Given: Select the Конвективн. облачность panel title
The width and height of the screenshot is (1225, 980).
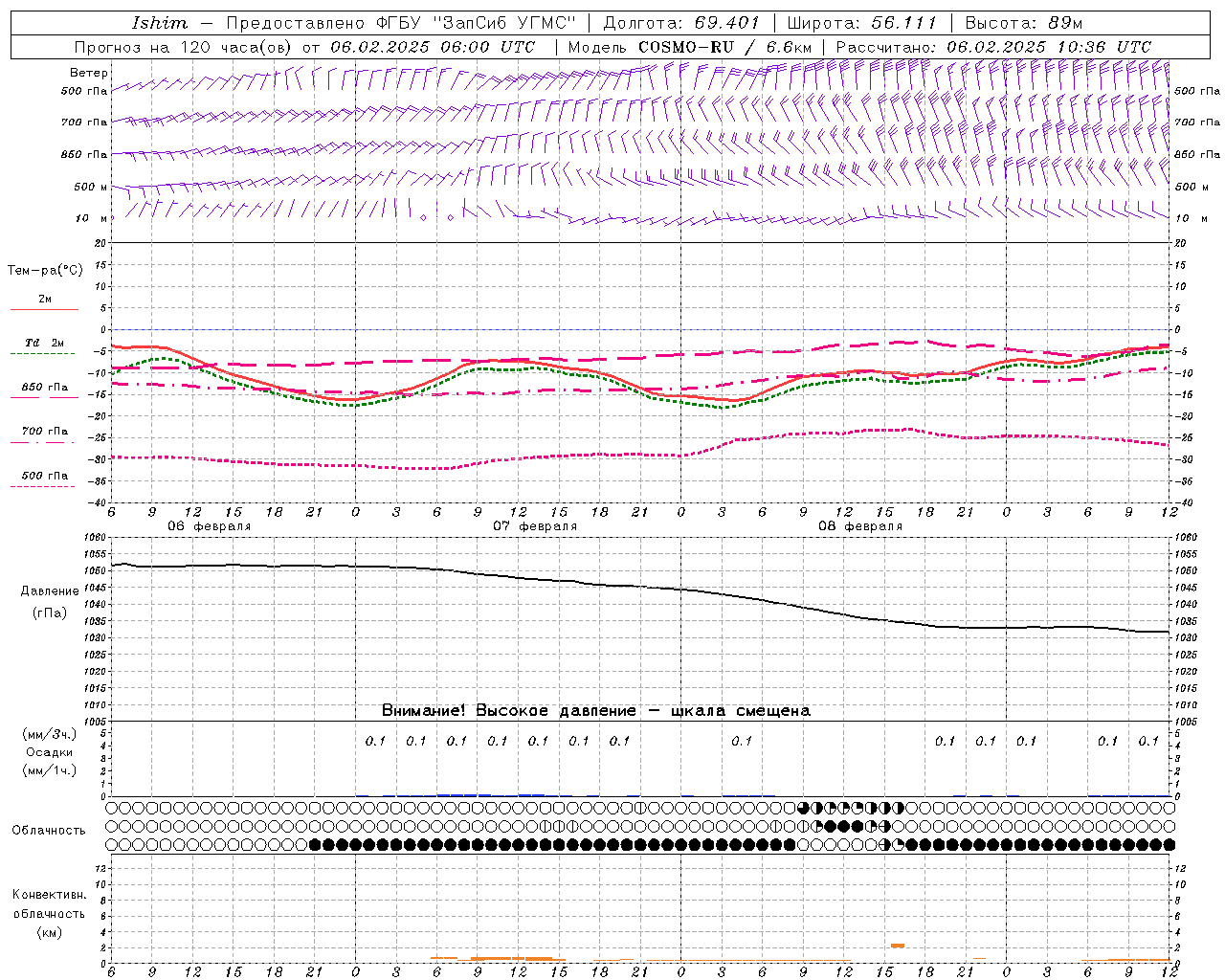Looking at the screenshot, I should pyautogui.click(x=49, y=904).
